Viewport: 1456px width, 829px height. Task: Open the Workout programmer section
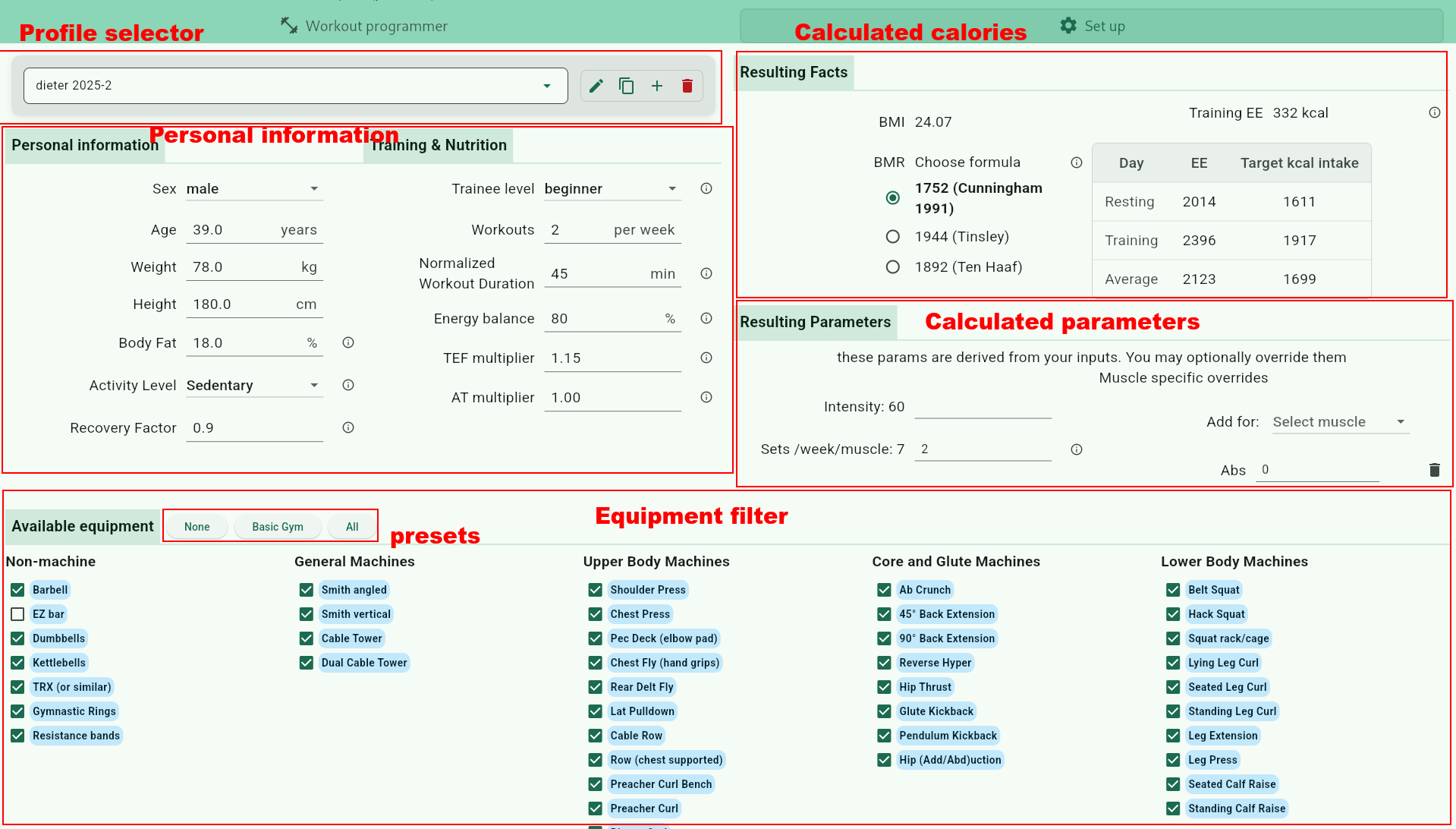pyautogui.click(x=363, y=25)
